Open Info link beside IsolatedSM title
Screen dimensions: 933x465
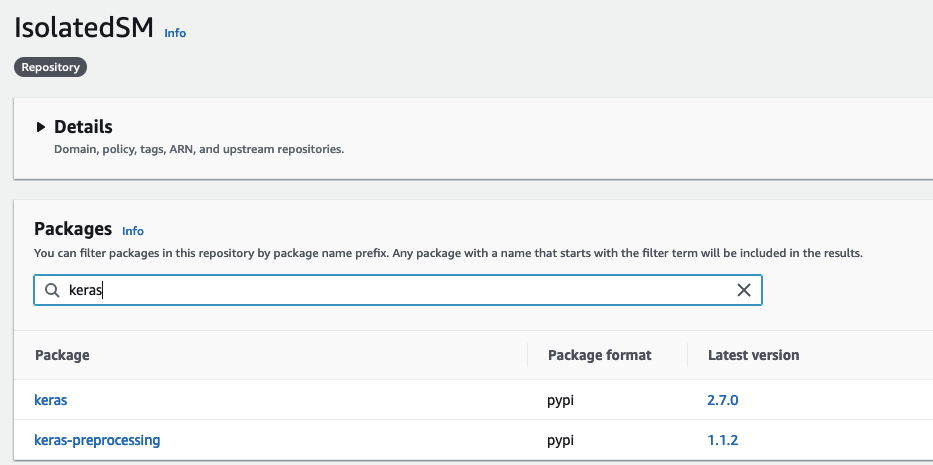coord(175,33)
